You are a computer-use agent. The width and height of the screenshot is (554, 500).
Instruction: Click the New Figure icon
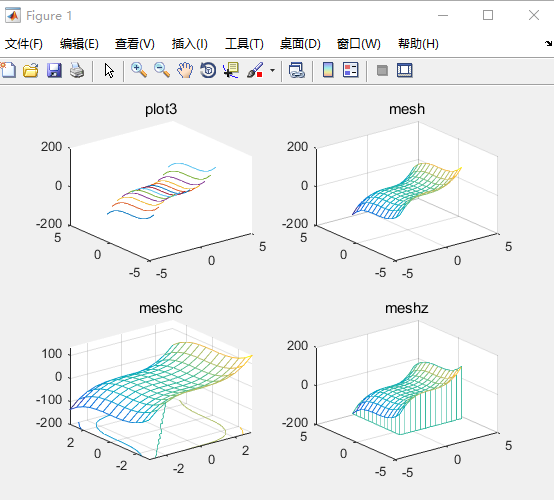click(8, 70)
